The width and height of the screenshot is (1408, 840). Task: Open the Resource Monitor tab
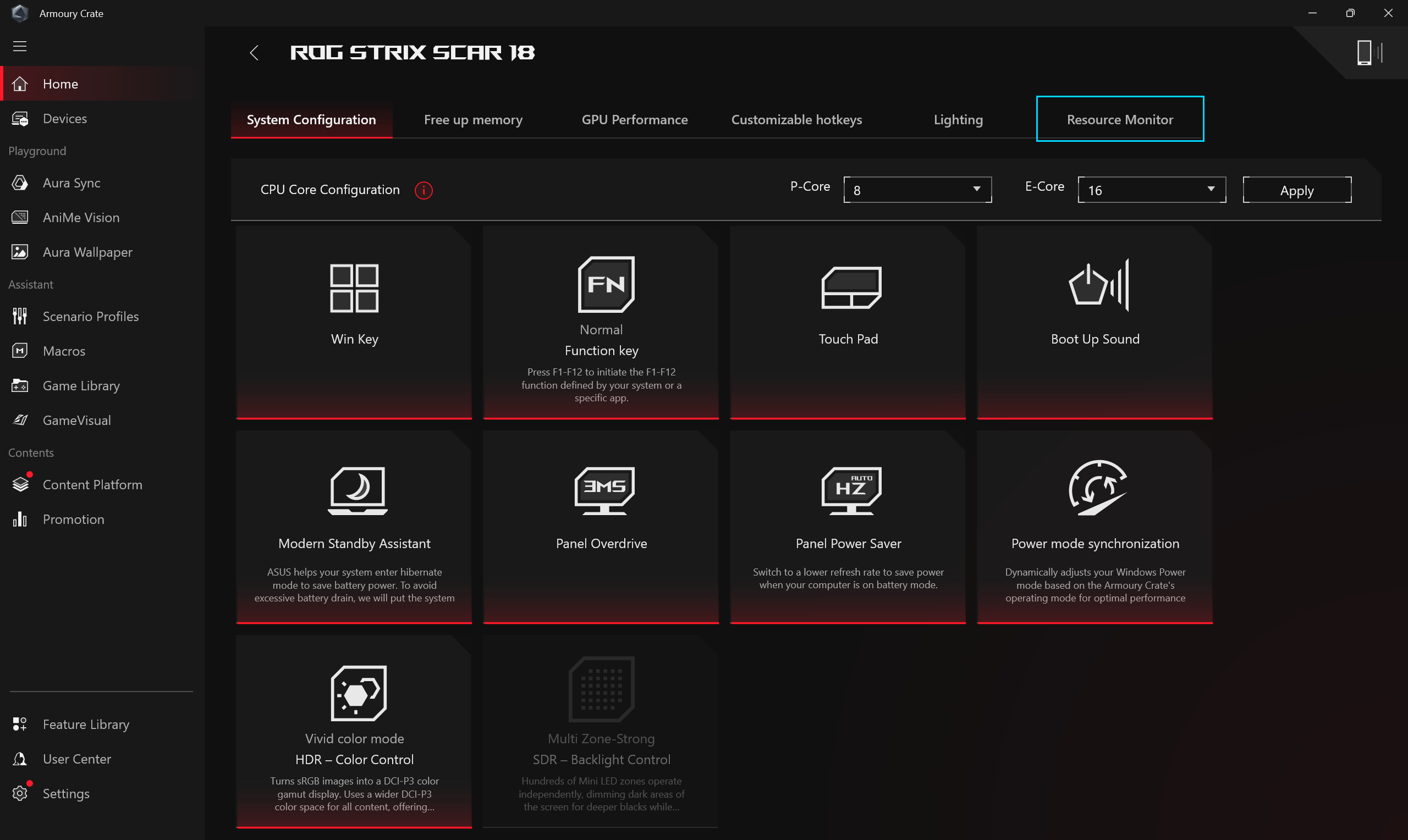1120,119
